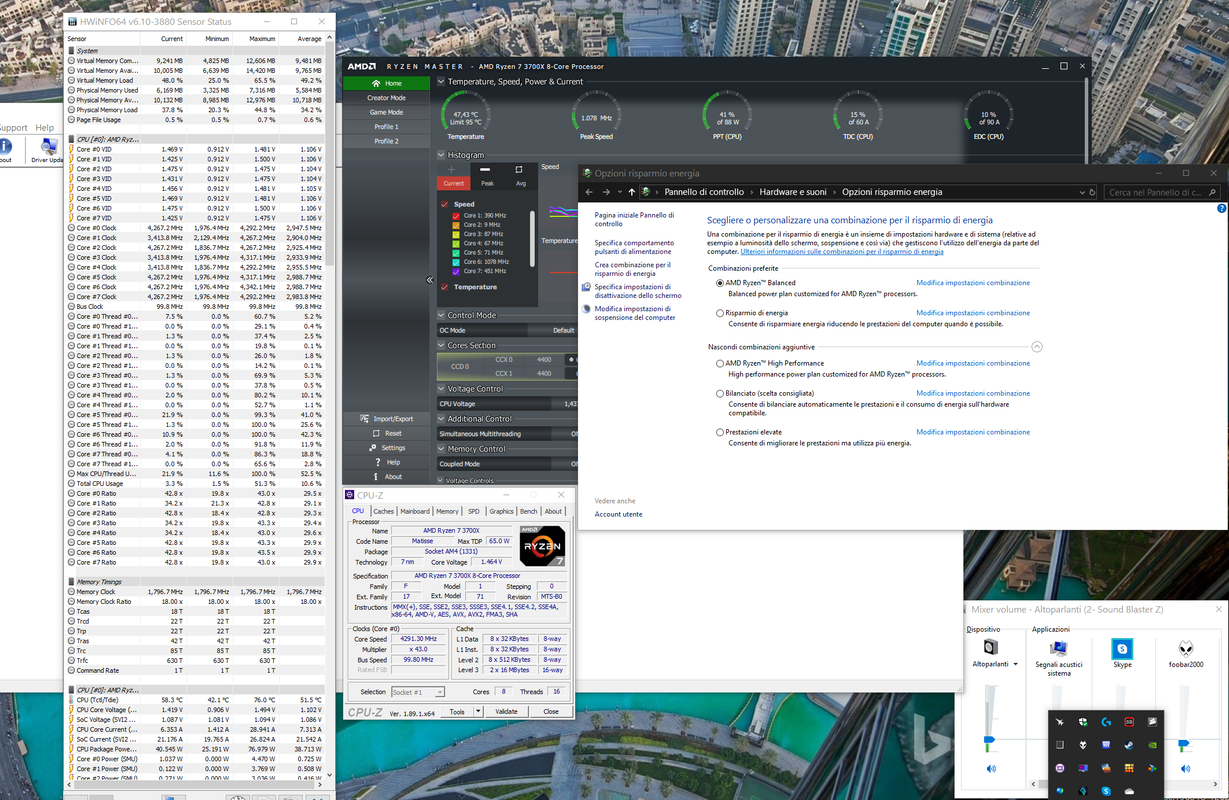Image resolution: width=1229 pixels, height=800 pixels.
Task: Open Game Mode in Ryzen Master
Action: coord(386,112)
